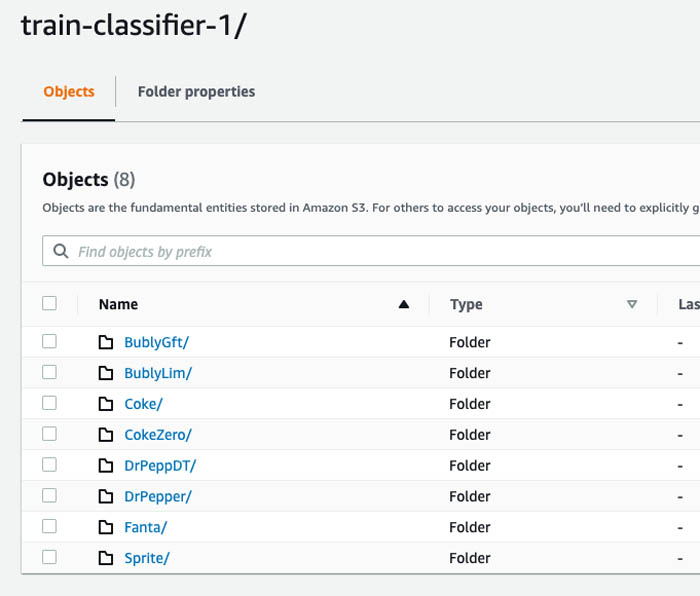700x596 pixels.
Task: Toggle the select-all objects checkbox
Action: (x=49, y=303)
